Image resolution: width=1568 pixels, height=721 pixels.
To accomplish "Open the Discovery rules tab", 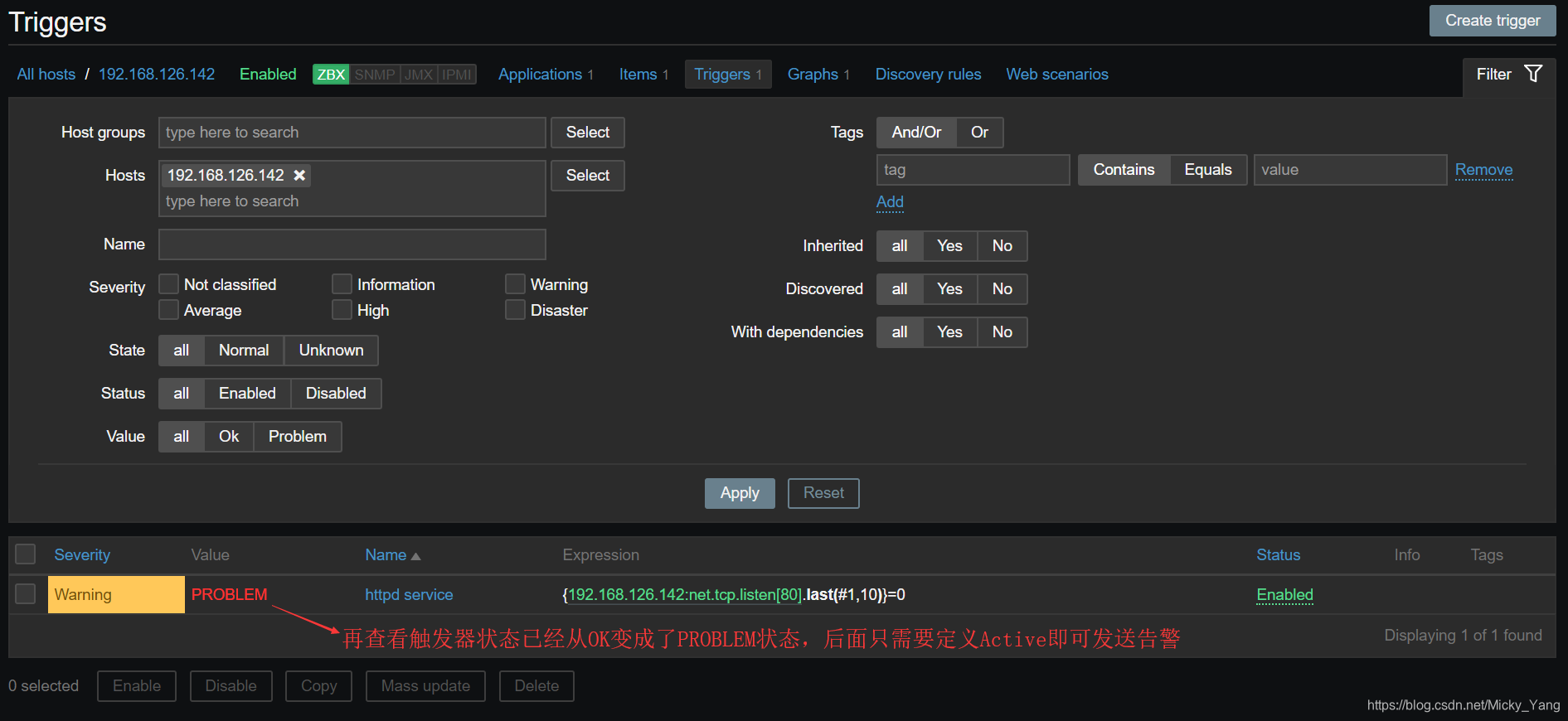I will coord(928,74).
